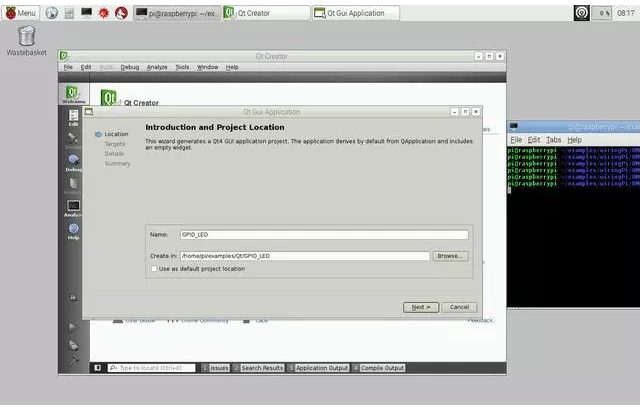This screenshot has width=644, height=409.
Task: Click Browse to choose project folder
Action: pos(451,256)
